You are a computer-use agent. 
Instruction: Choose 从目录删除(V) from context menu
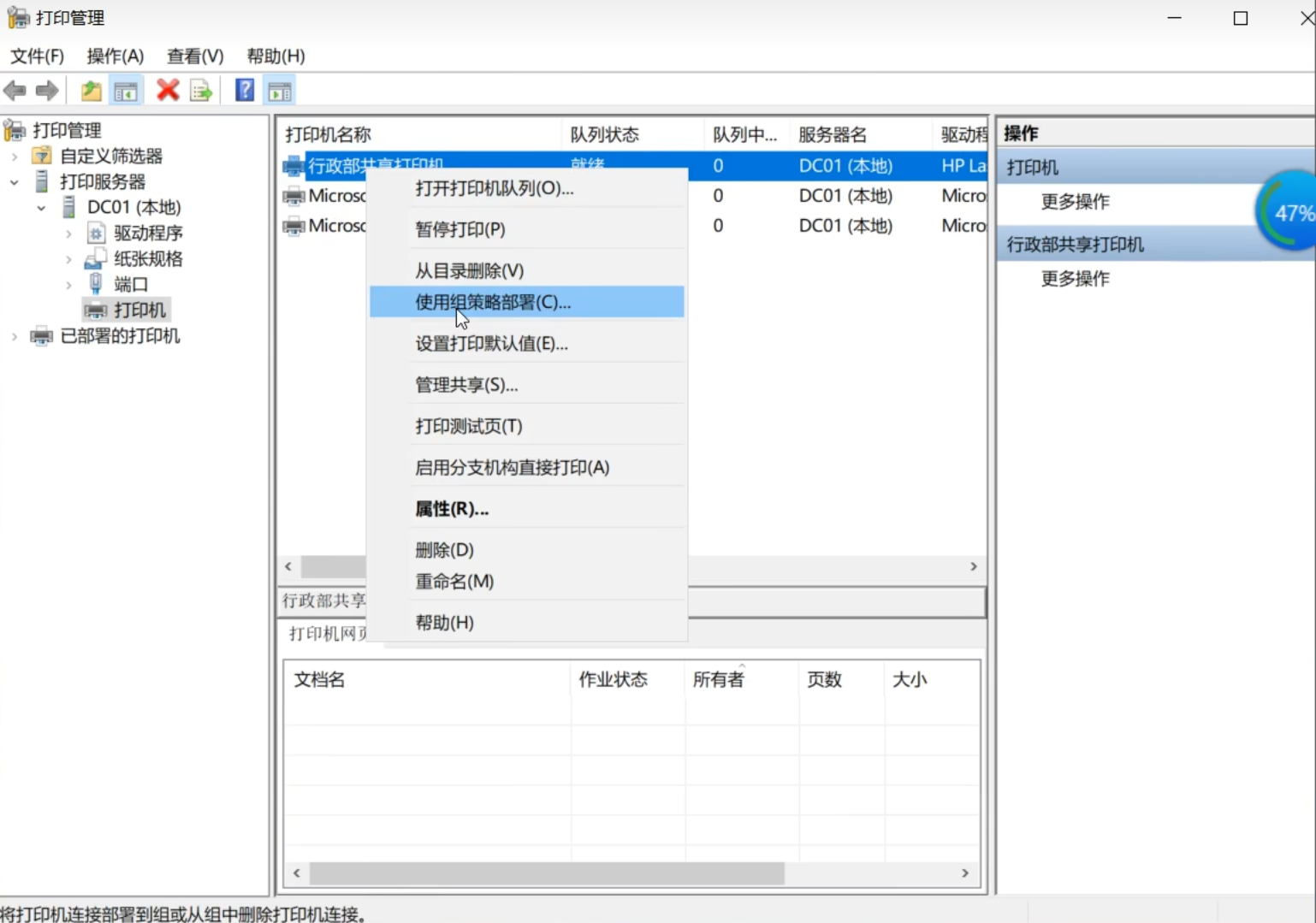pyautogui.click(x=527, y=270)
